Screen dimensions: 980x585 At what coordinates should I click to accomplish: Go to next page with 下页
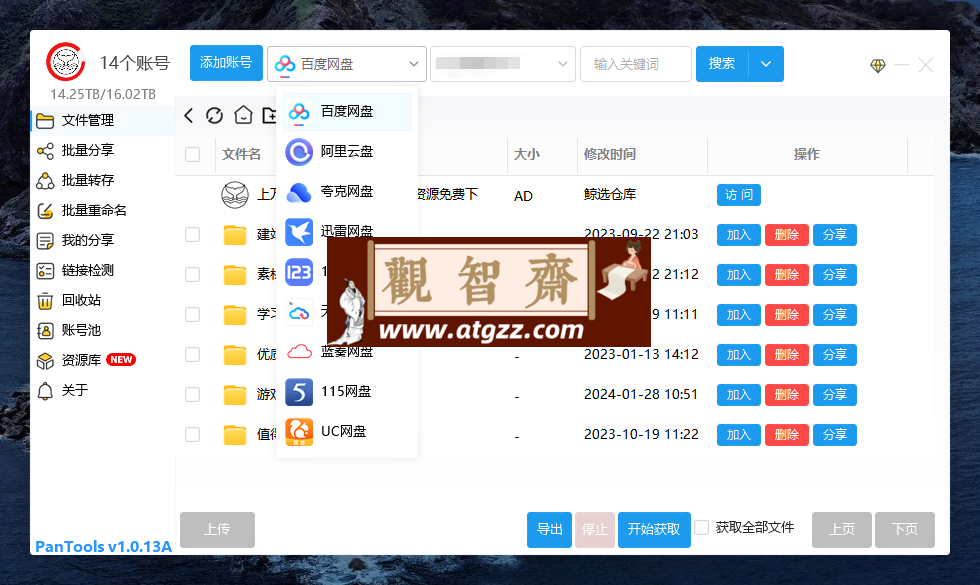[905, 530]
